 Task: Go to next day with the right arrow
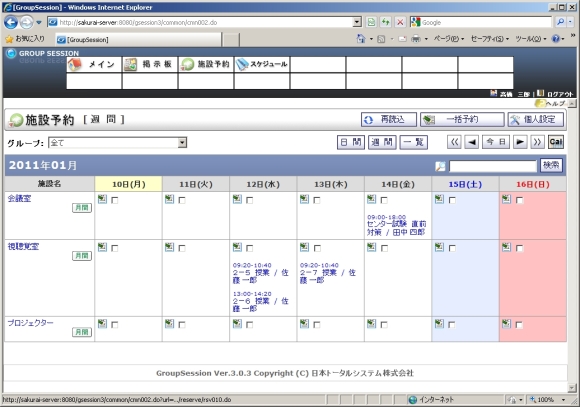pyautogui.click(x=520, y=142)
